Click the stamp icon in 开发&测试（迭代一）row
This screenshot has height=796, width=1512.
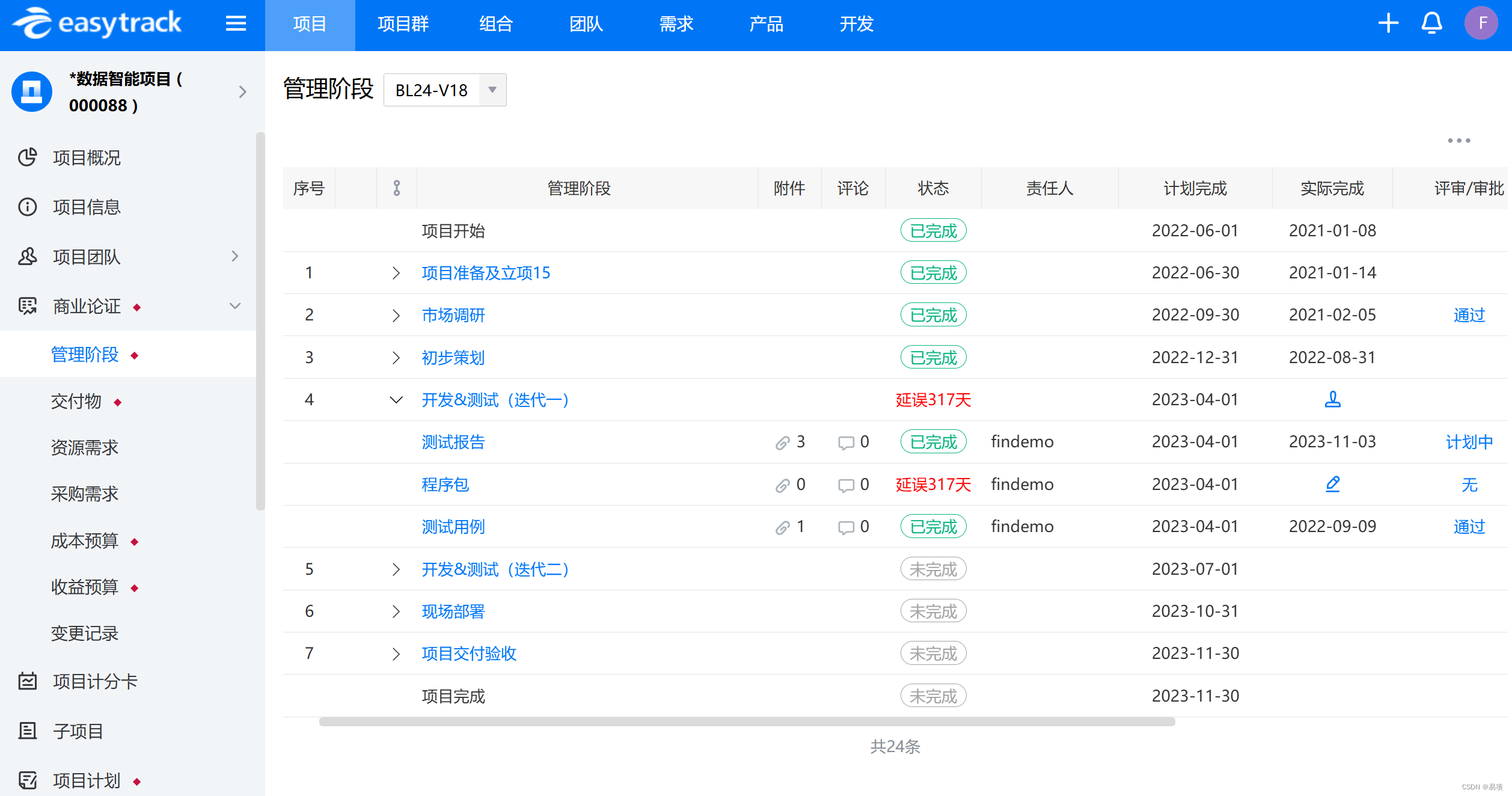(1332, 399)
